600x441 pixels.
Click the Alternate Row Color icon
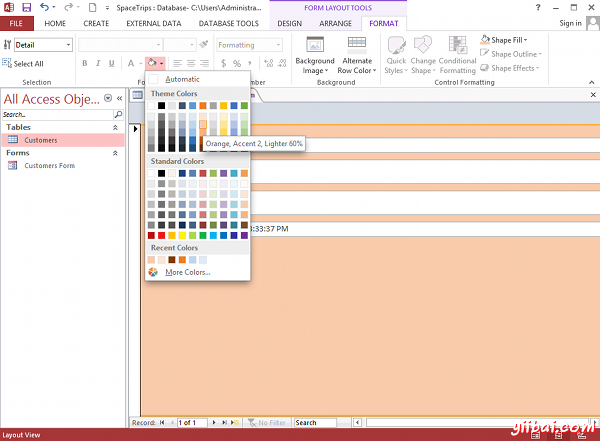(357, 45)
